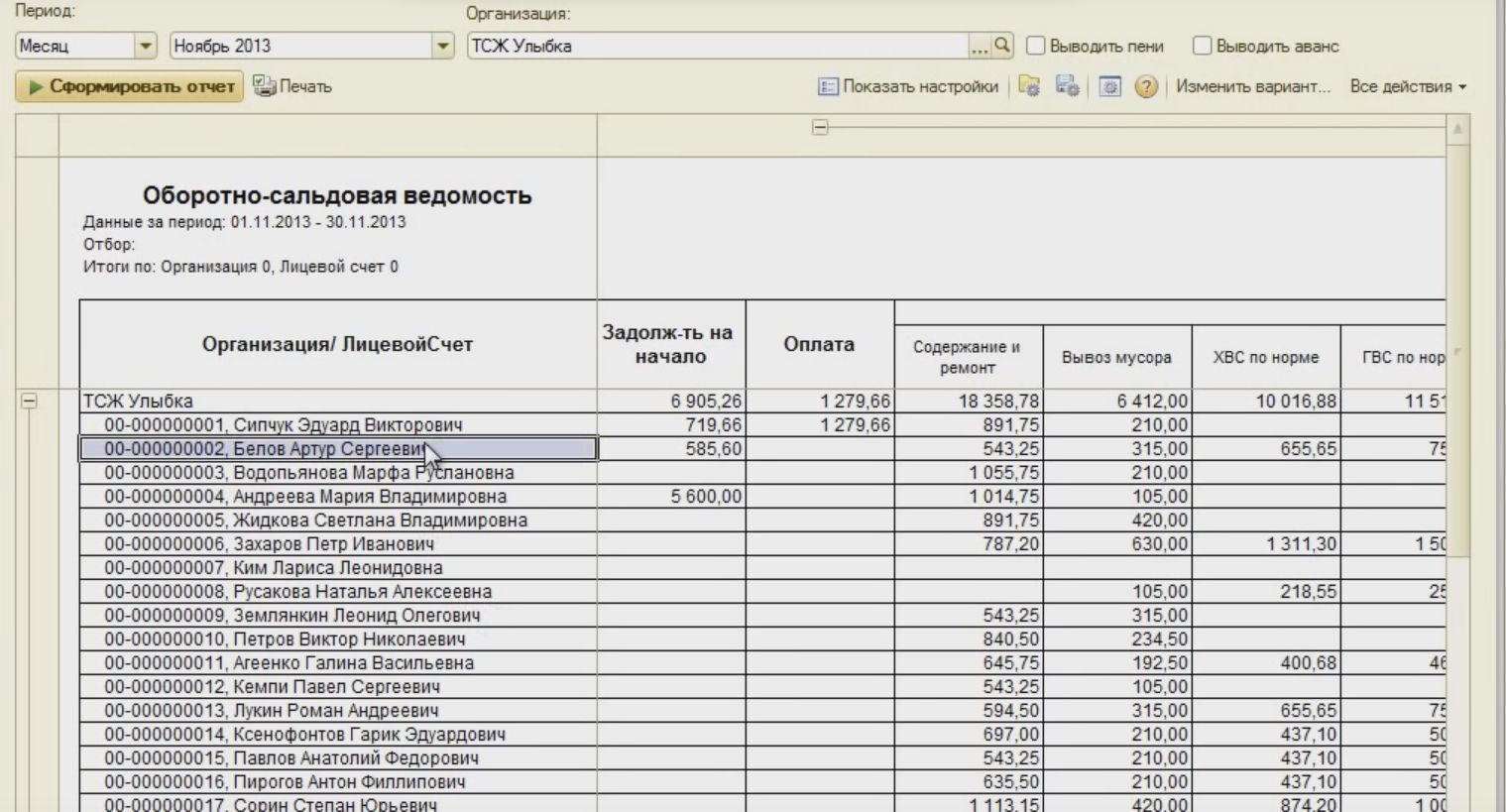Select row 00-000000008, Русакова Наталья Алексеевна

coord(338,591)
